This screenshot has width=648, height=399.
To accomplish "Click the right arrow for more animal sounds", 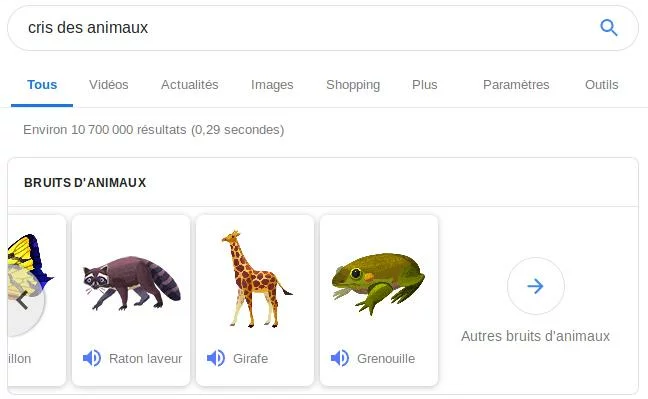I will click(536, 286).
